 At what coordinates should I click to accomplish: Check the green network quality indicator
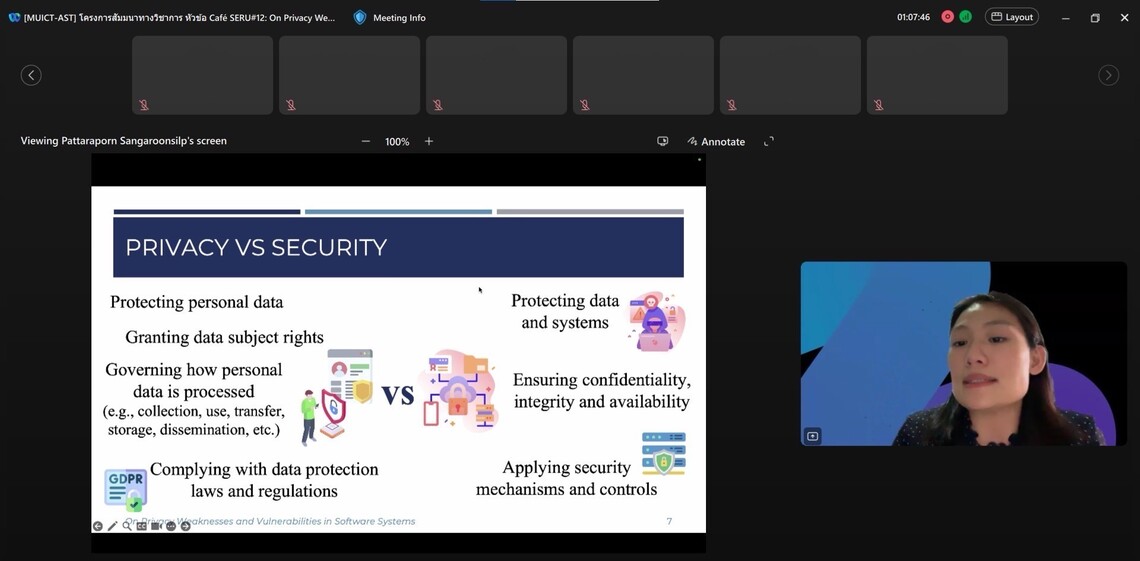point(965,17)
